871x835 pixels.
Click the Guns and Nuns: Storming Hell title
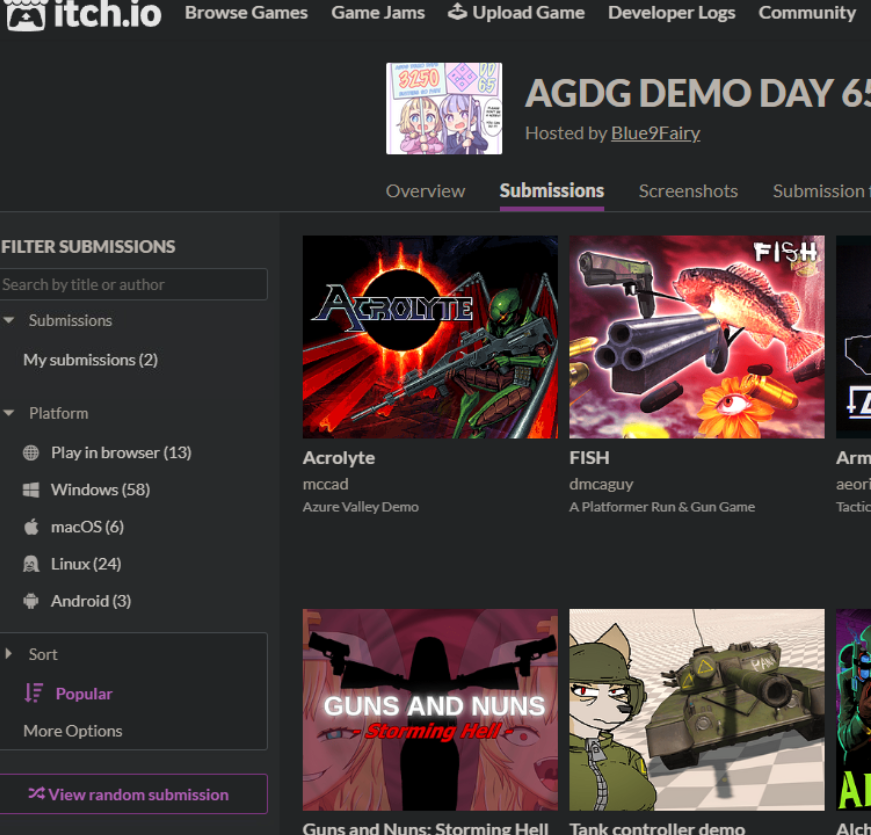coord(426,828)
